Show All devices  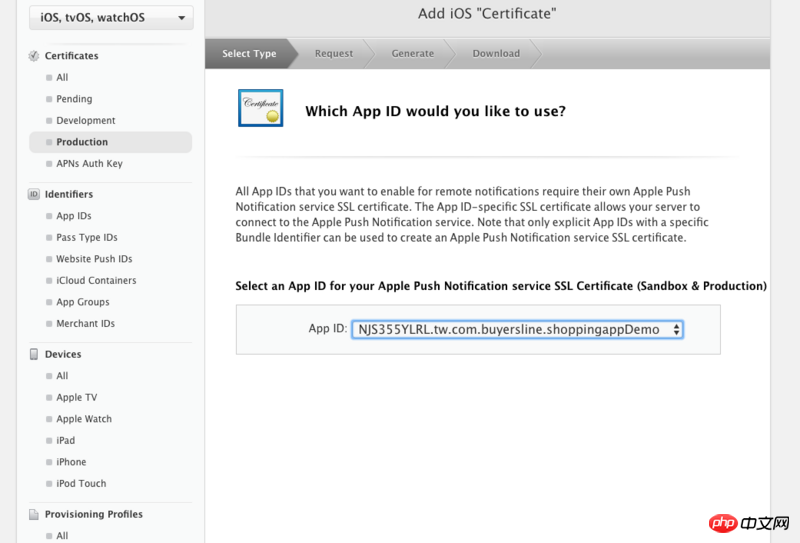pyautogui.click(x=62, y=376)
